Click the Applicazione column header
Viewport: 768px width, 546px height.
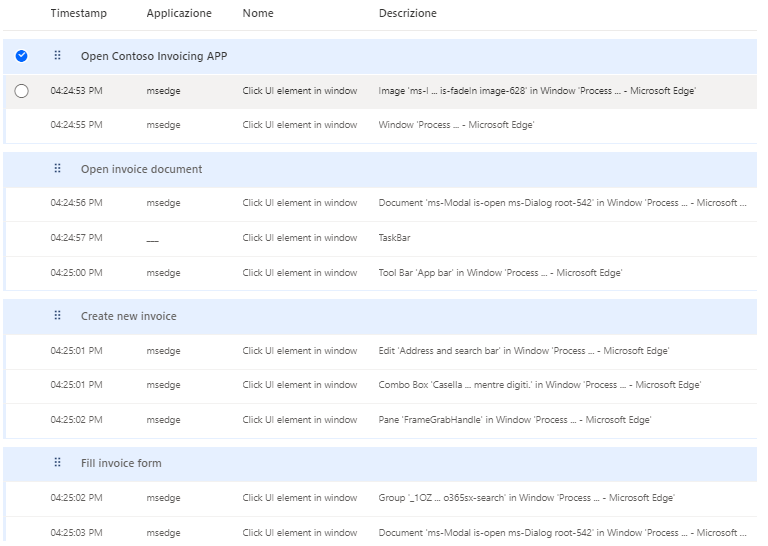[179, 14]
